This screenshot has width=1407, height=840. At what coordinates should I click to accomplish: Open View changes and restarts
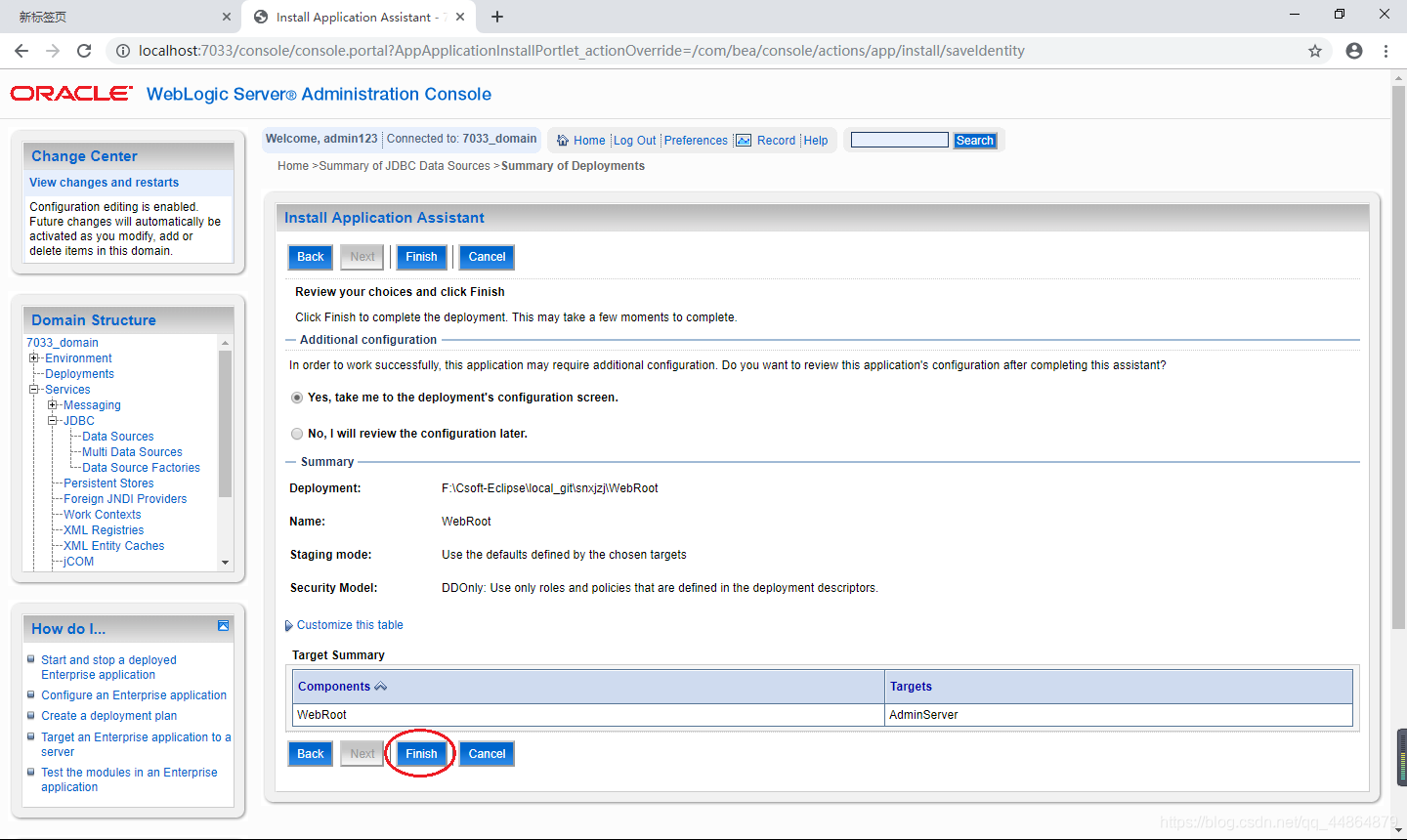105,183
